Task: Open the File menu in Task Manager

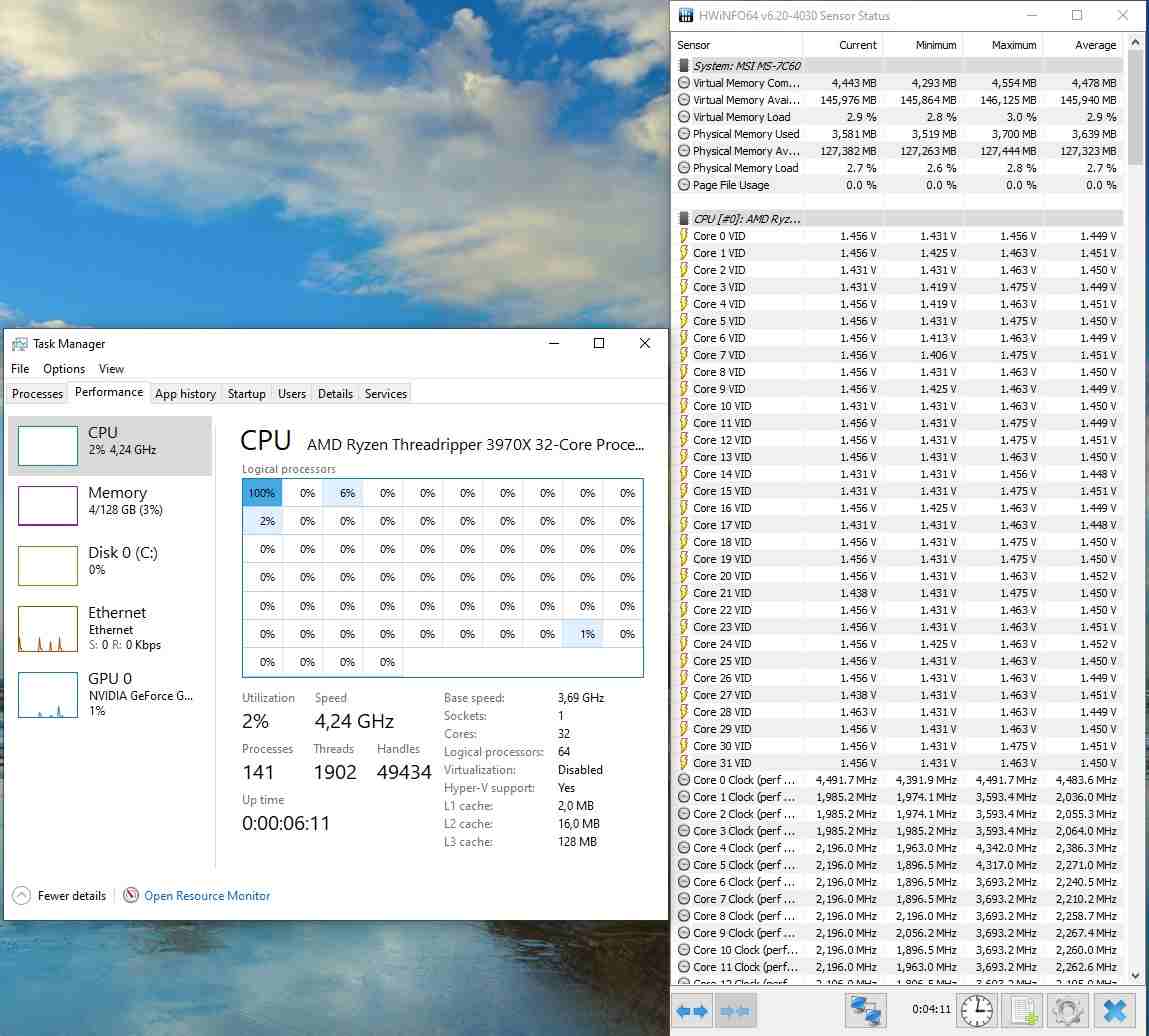Action: tap(21, 369)
